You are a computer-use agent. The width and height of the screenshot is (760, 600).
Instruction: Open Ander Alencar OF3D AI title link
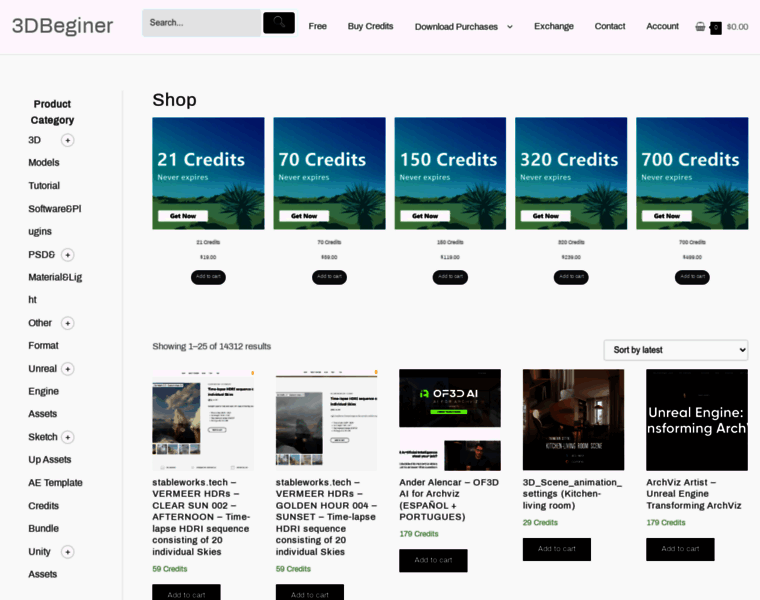coord(449,500)
